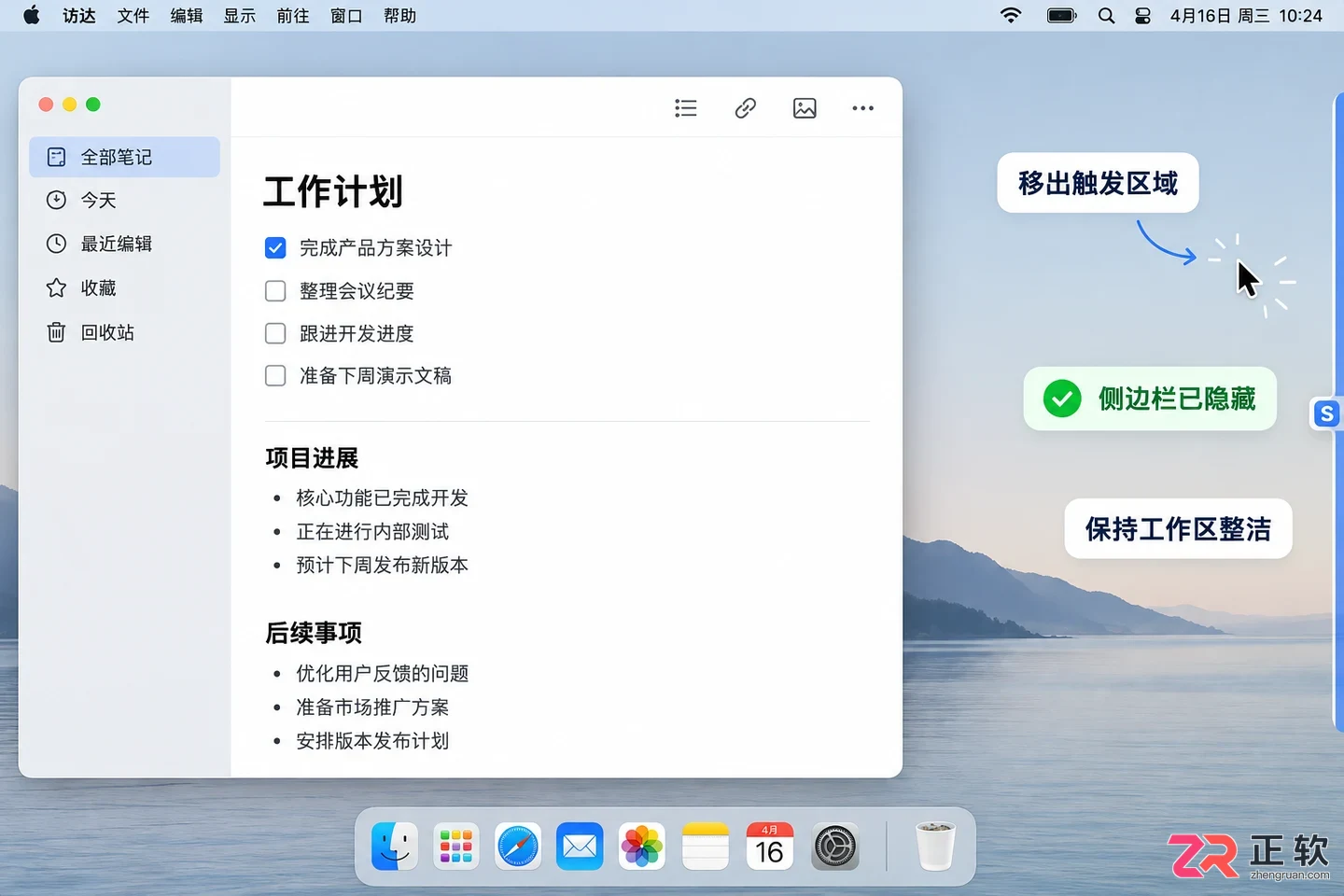Open the 窗口 menu
1344x896 pixels.
coord(346,16)
